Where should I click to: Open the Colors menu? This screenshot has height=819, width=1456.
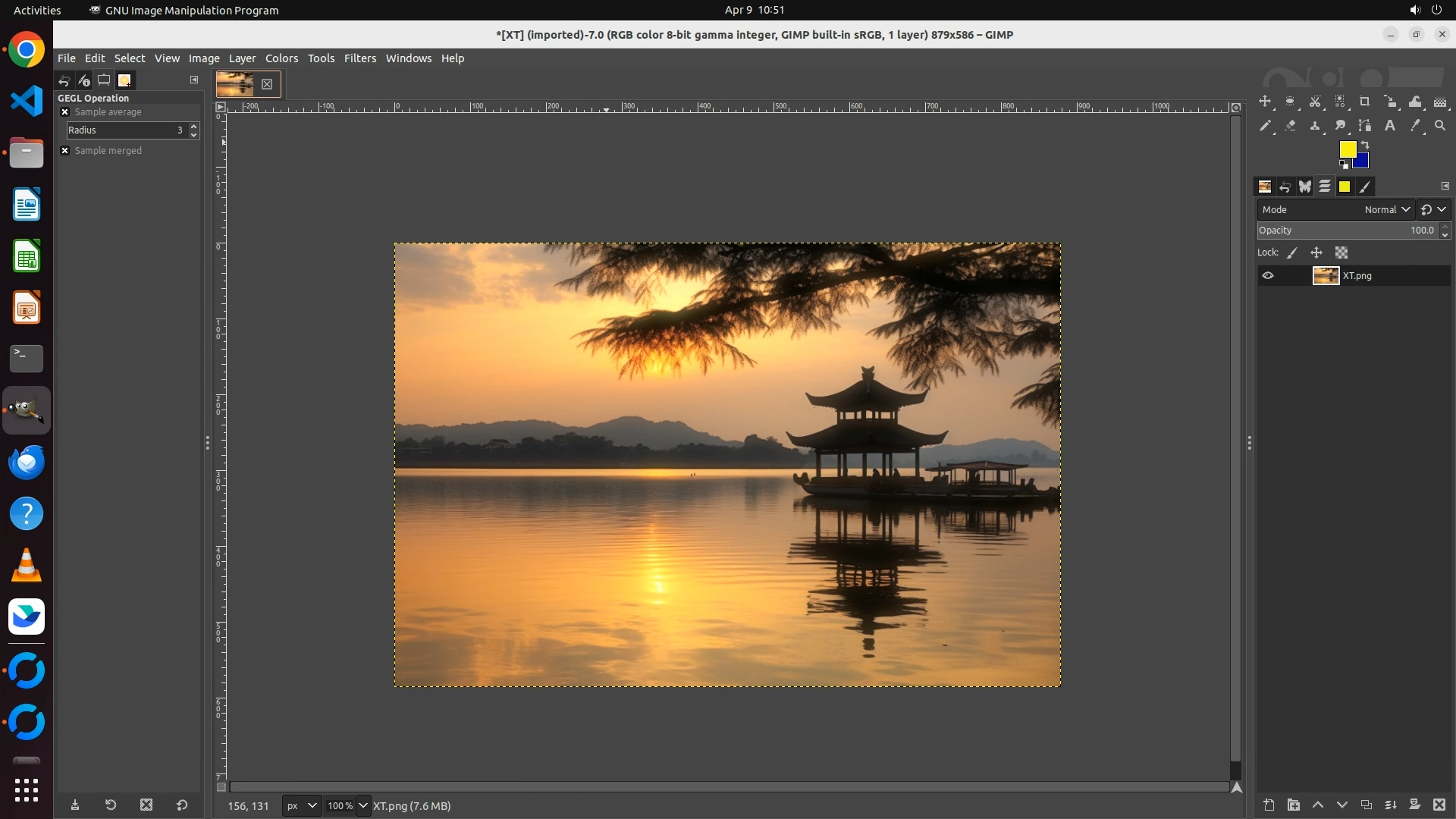pyautogui.click(x=281, y=58)
